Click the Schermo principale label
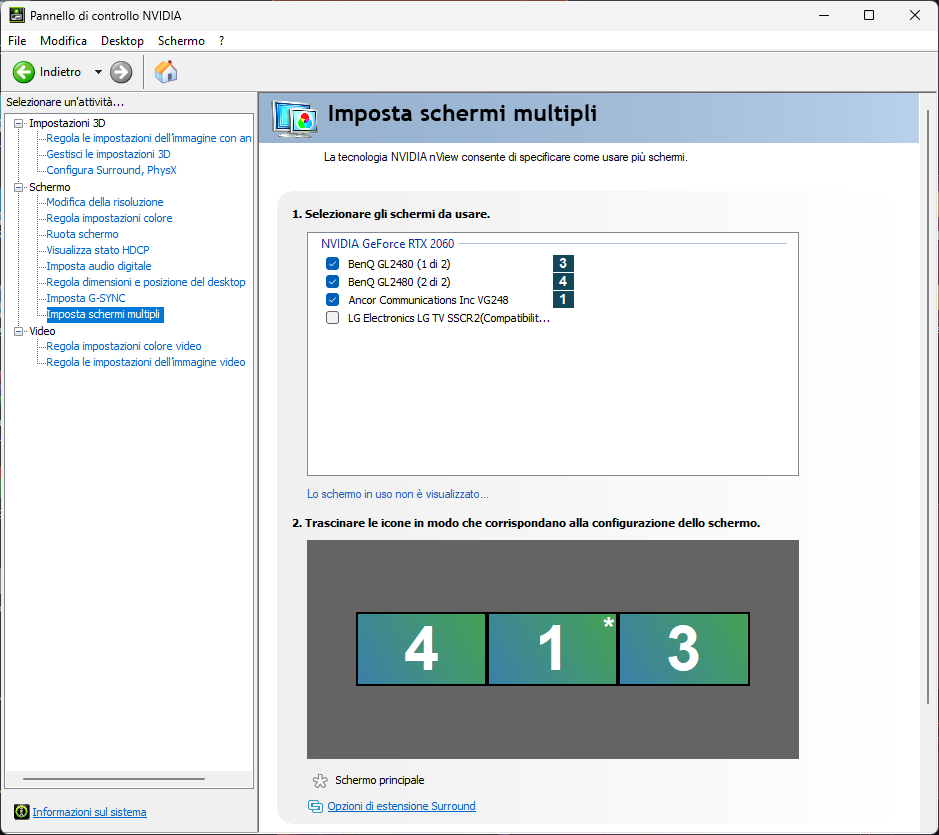This screenshot has height=835, width=939. [x=380, y=780]
